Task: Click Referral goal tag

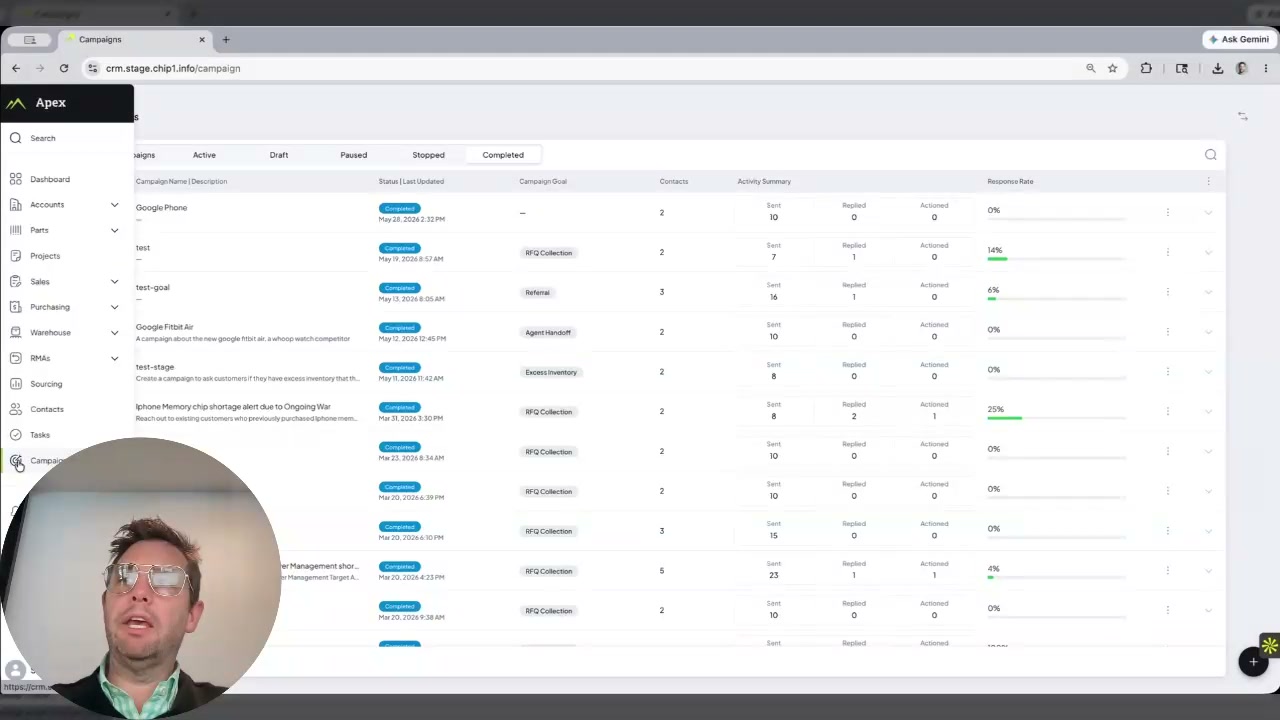Action: (x=537, y=292)
